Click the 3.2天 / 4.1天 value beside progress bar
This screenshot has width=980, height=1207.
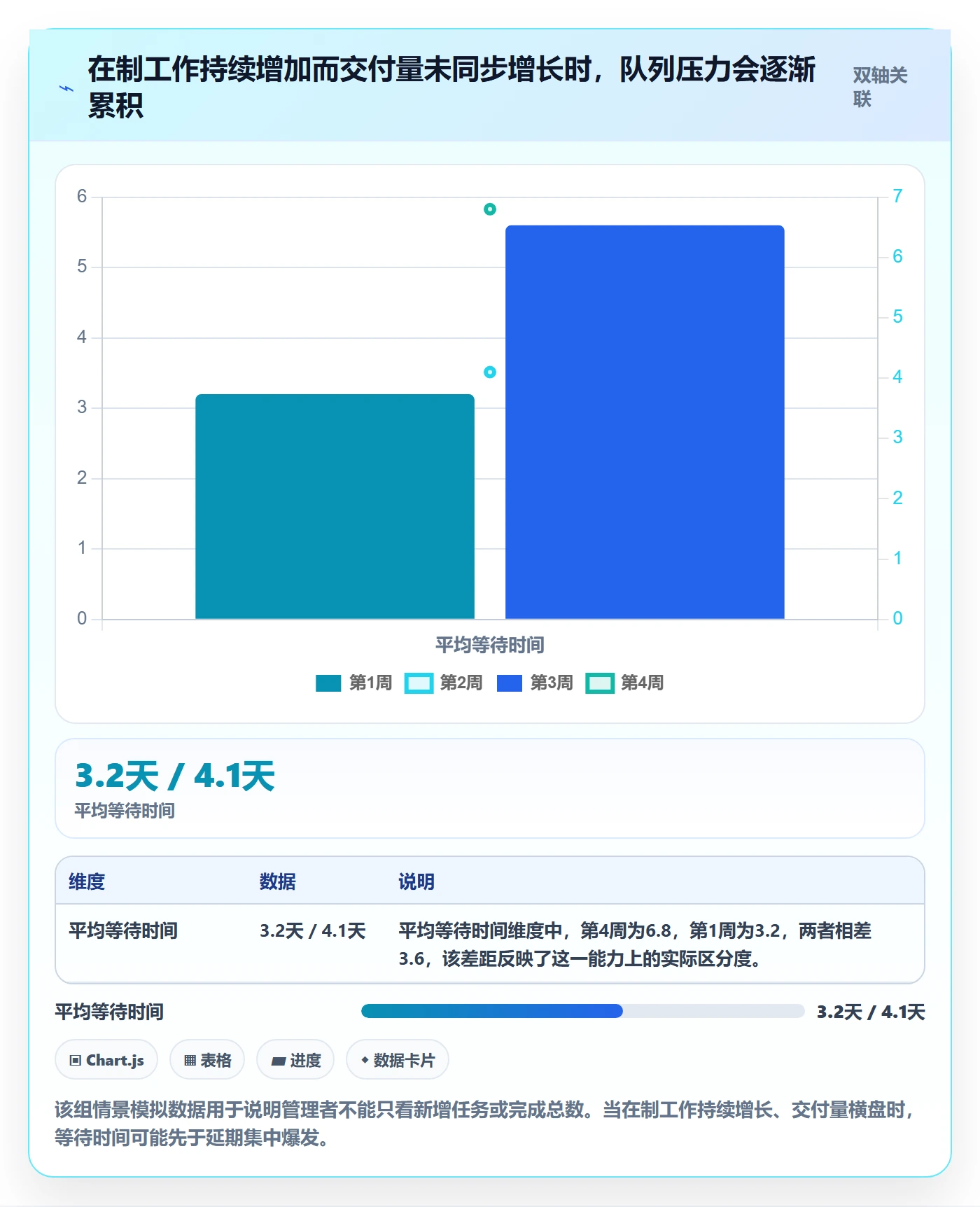871,1012
